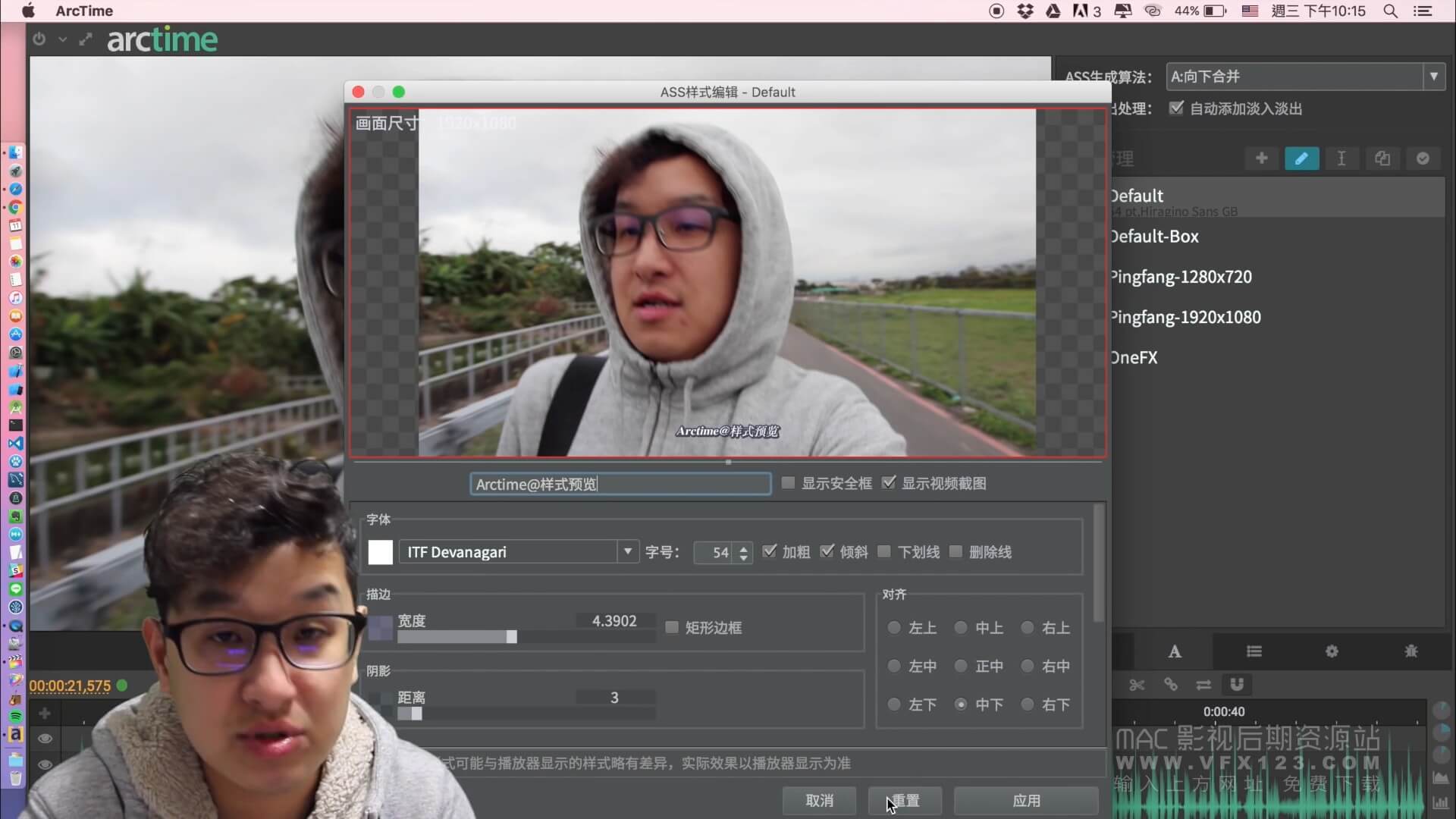Select 左下 alignment radio button

pyautogui.click(x=894, y=704)
